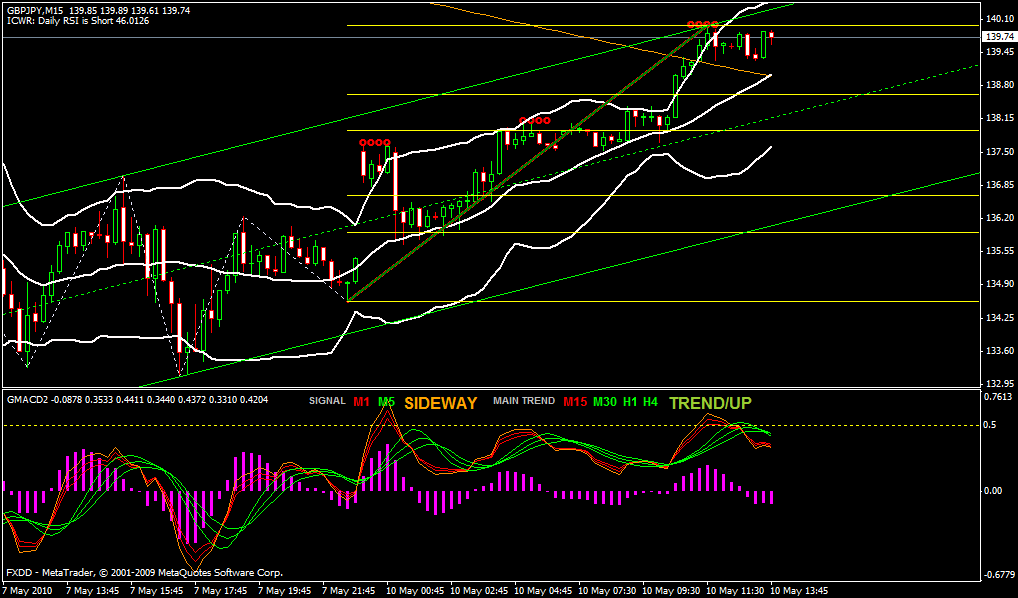Viewport: 1018px width, 598px height.
Task: Select the 10 May 13:45 time label
Action: [x=797, y=591]
